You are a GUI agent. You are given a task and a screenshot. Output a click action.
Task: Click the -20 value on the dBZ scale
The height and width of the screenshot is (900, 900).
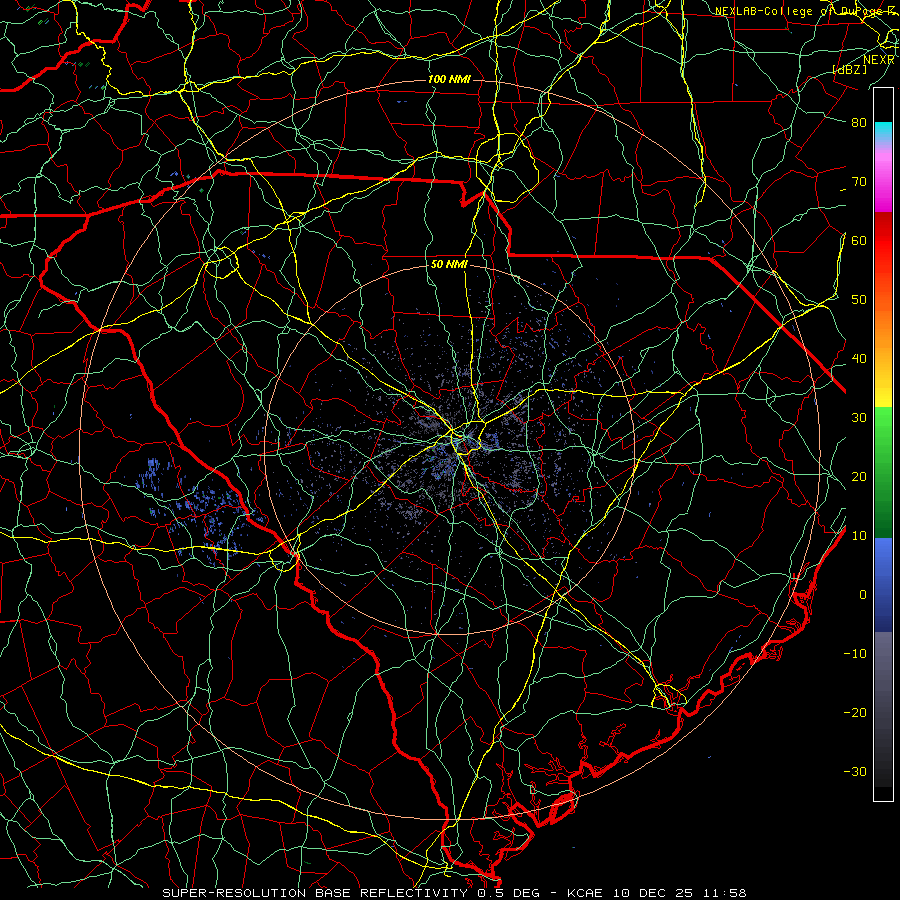(855, 712)
